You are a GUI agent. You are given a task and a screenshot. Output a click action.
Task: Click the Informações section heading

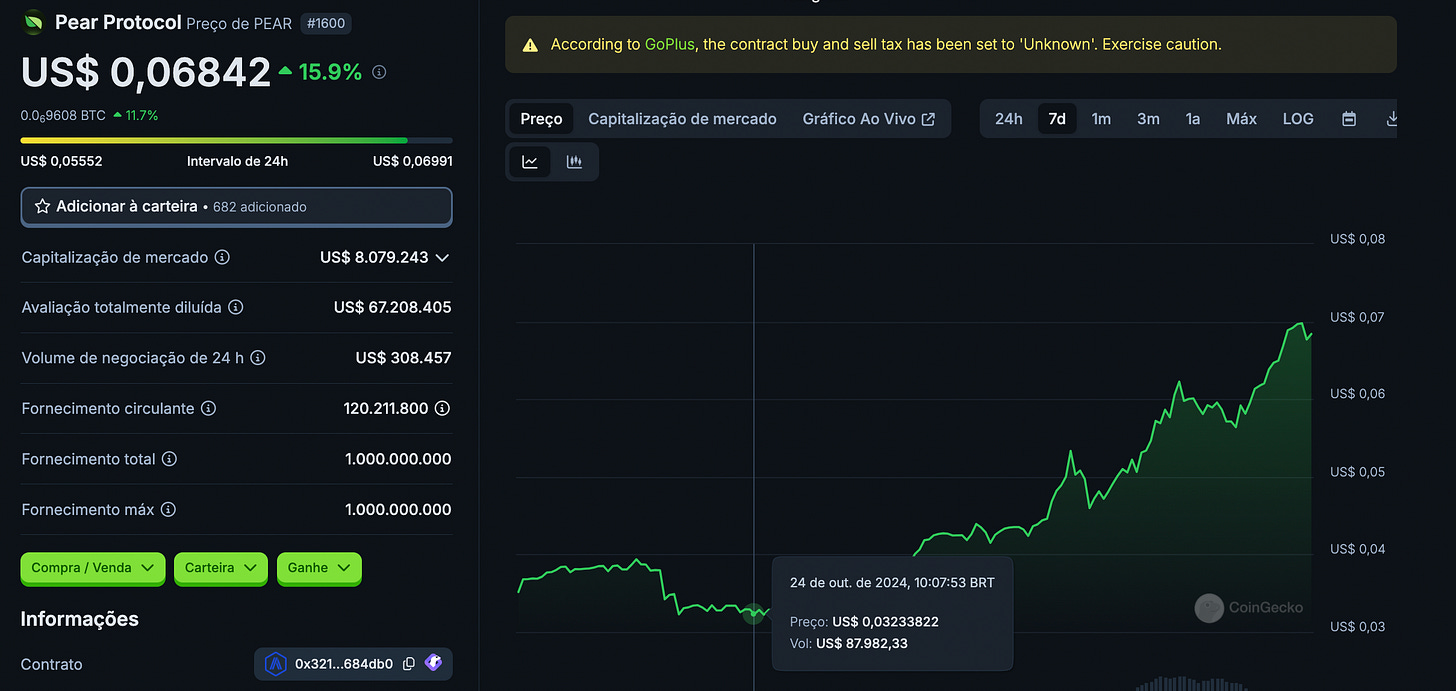80,619
